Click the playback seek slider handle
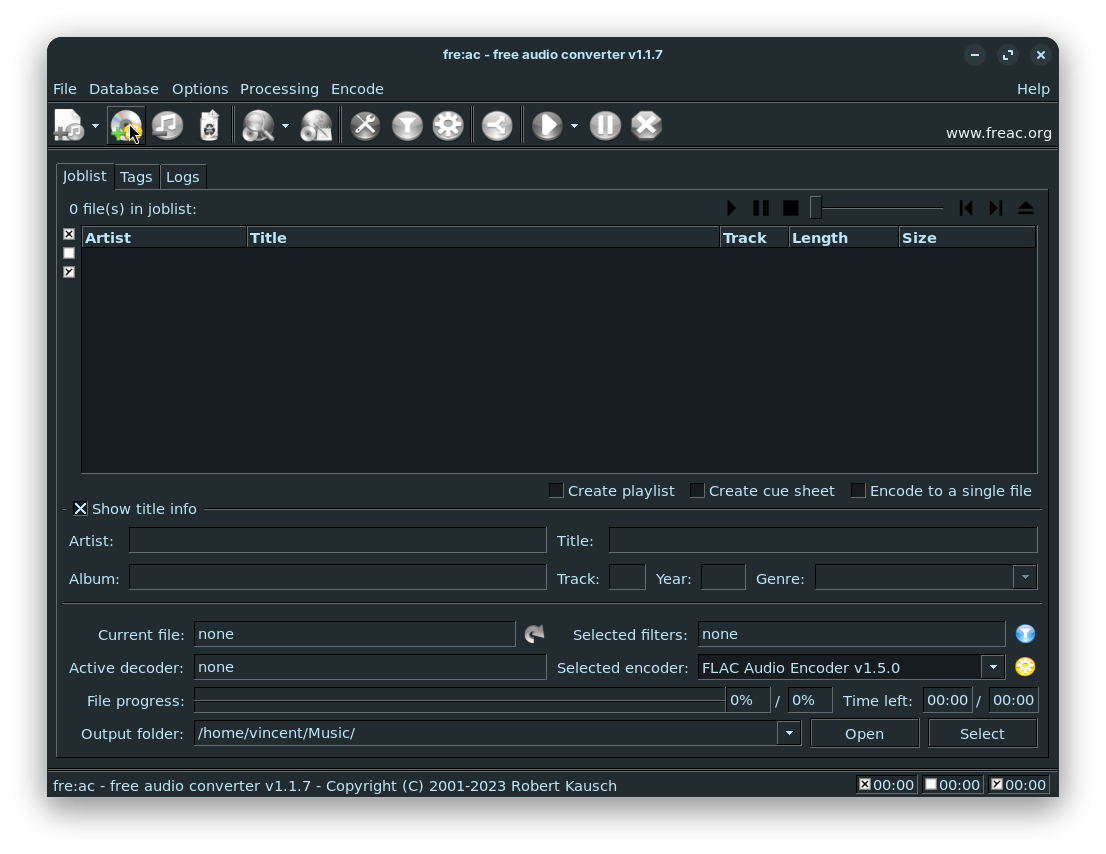 tap(816, 208)
